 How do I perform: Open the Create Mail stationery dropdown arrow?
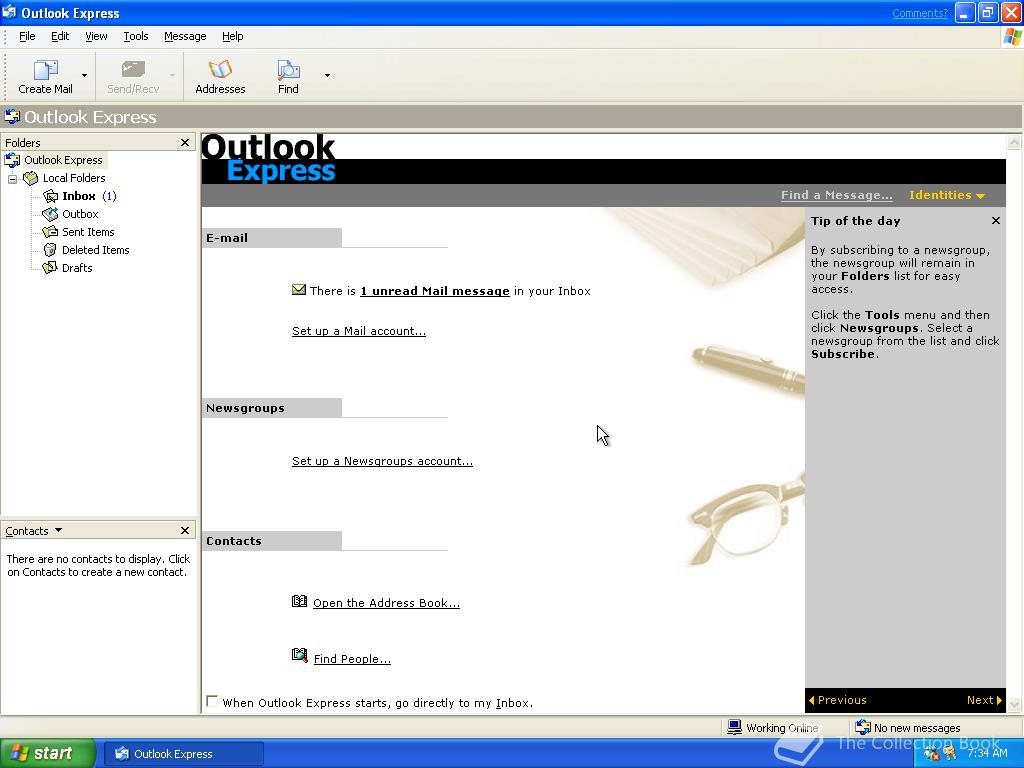tap(84, 76)
